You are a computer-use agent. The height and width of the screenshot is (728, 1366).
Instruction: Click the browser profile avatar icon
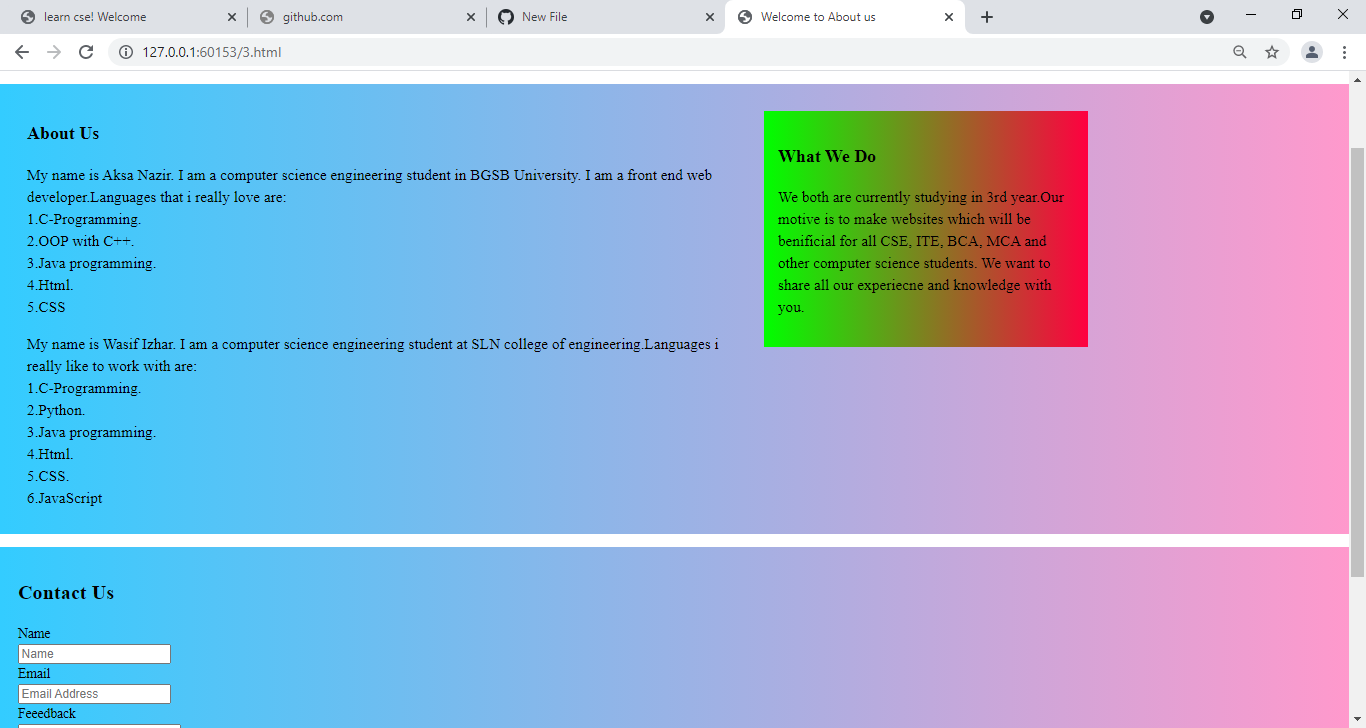point(1311,51)
